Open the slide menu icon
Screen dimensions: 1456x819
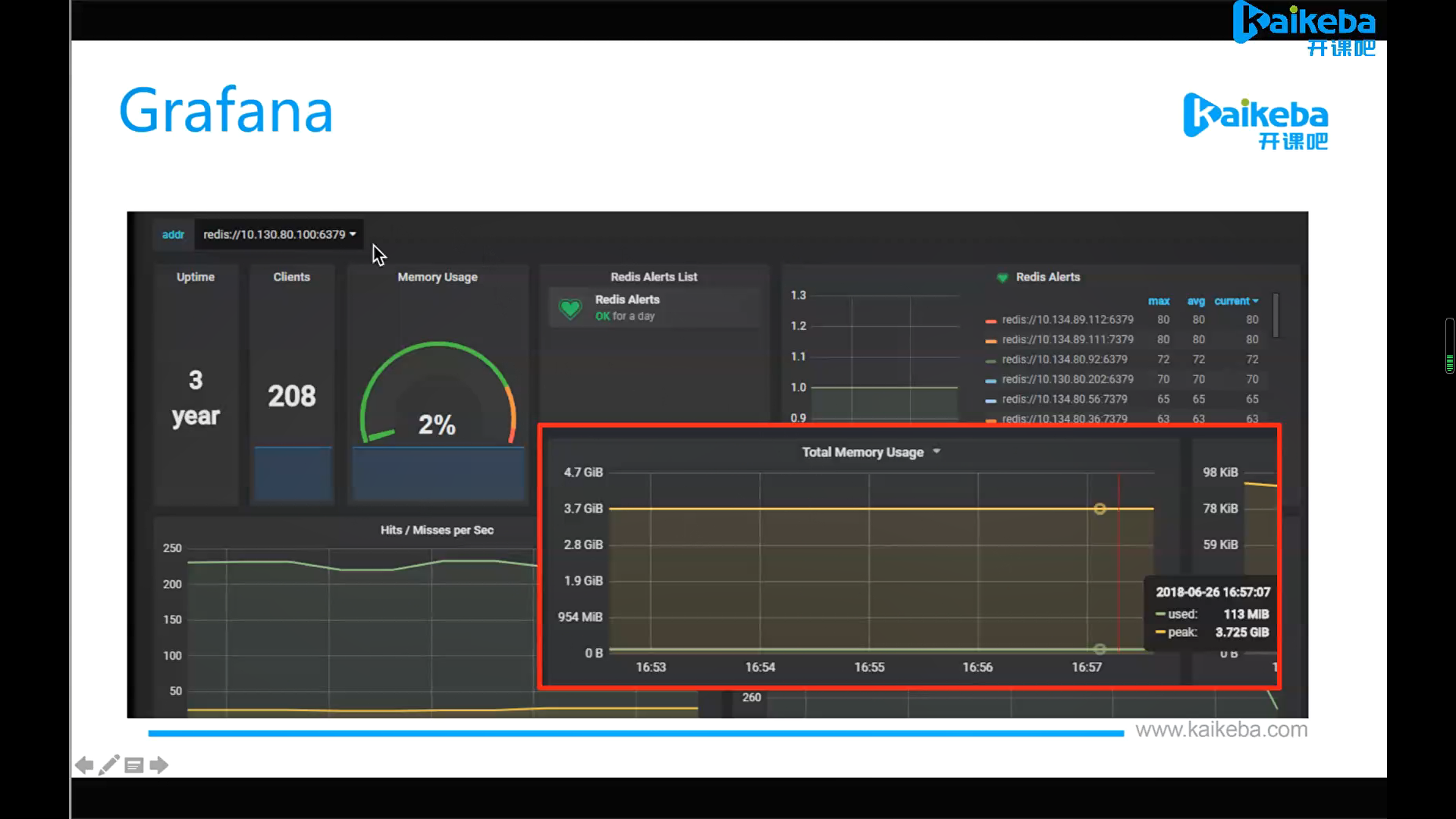click(134, 765)
